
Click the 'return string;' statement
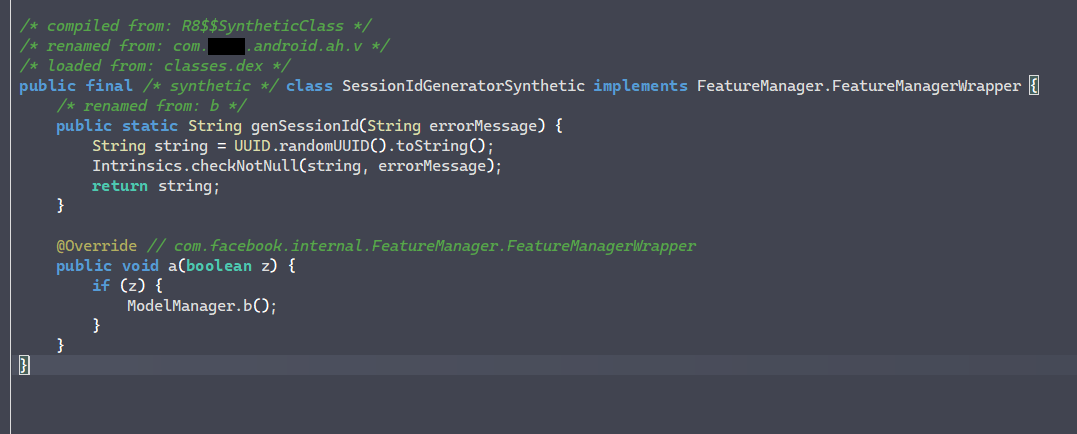point(156,186)
